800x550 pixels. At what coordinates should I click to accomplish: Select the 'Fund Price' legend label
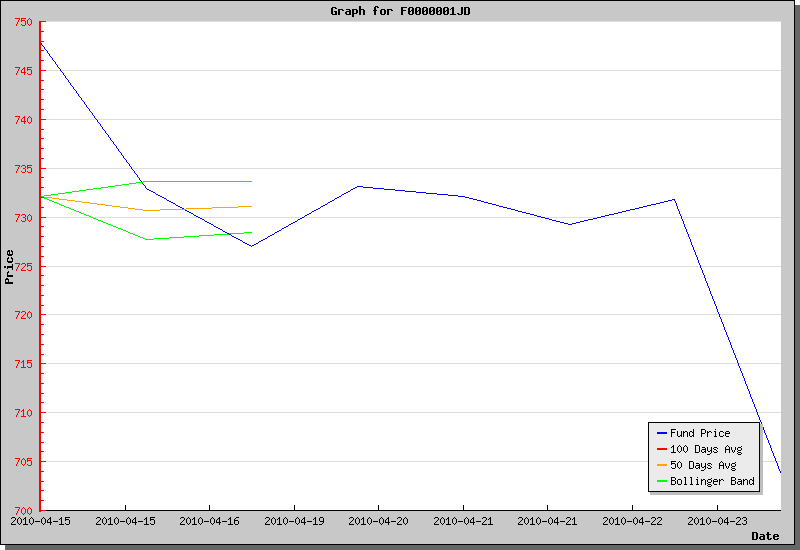pyautogui.click(x=699, y=433)
